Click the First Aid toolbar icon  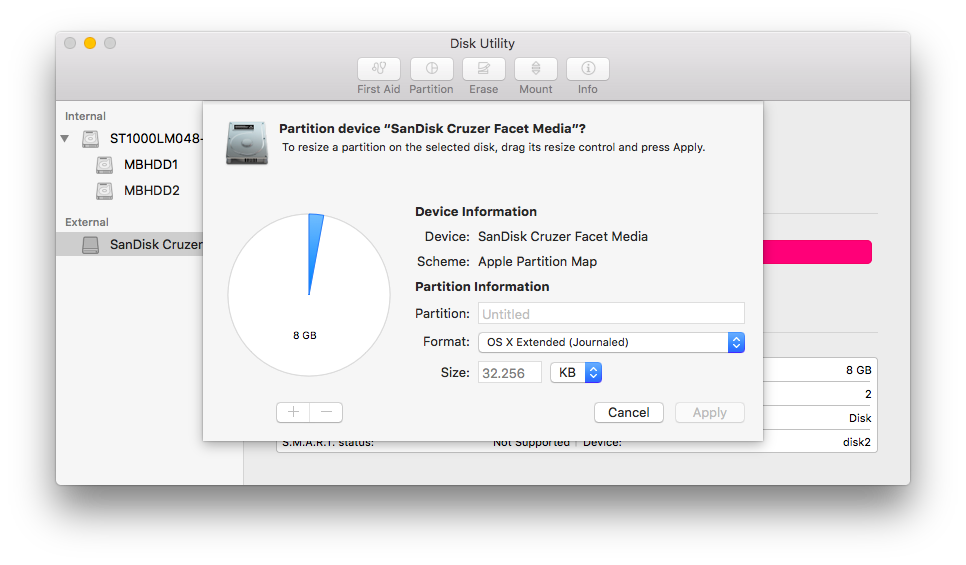click(379, 69)
